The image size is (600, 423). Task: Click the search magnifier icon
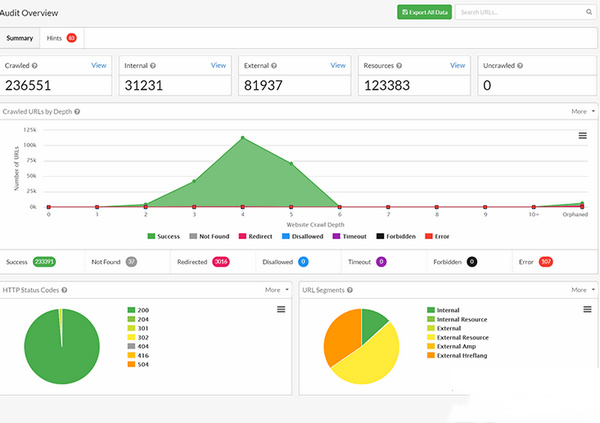click(x=587, y=13)
